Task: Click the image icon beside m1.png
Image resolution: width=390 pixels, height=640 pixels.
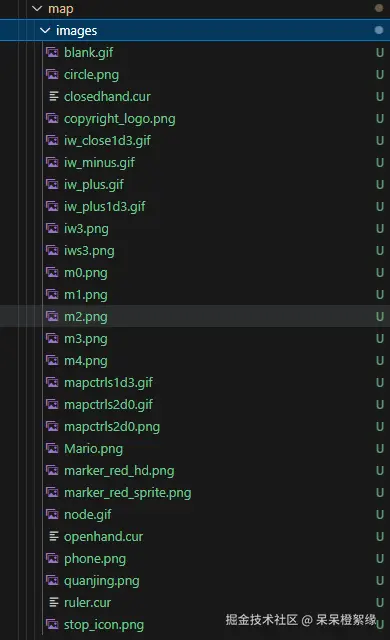Action: pyautogui.click(x=52, y=295)
